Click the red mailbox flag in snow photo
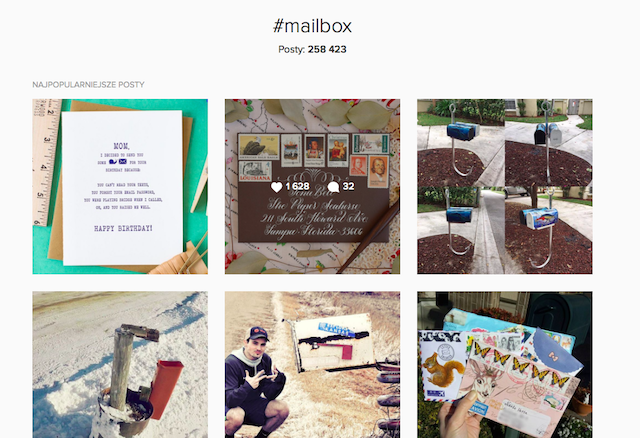640x438 pixels. [x=166, y=389]
